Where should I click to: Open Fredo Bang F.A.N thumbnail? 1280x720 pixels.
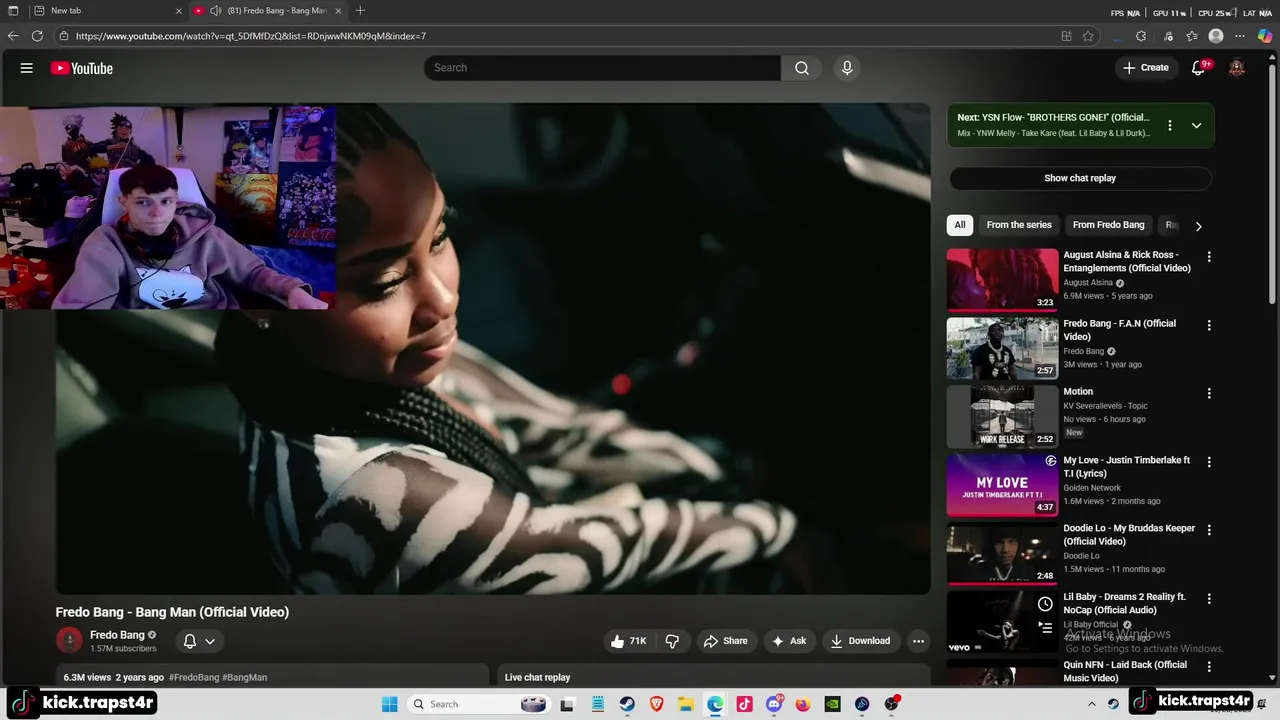click(x=1002, y=348)
